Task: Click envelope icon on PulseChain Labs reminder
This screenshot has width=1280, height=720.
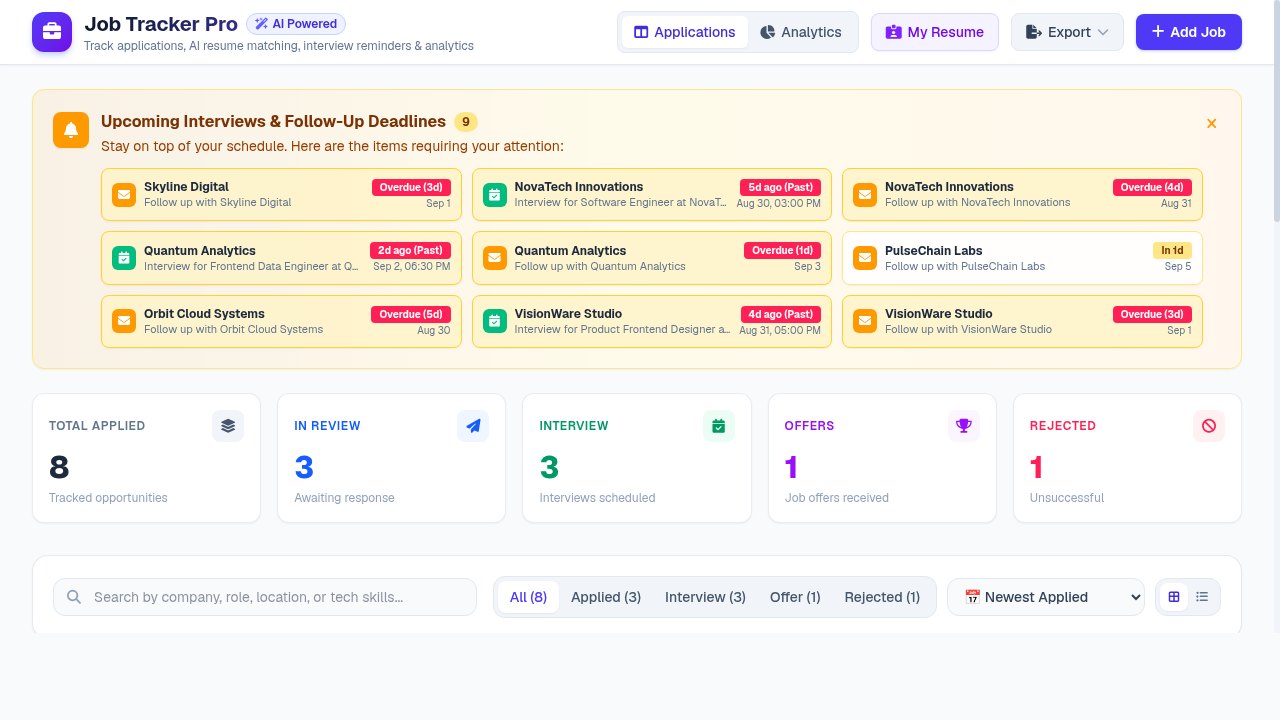Action: 865,258
